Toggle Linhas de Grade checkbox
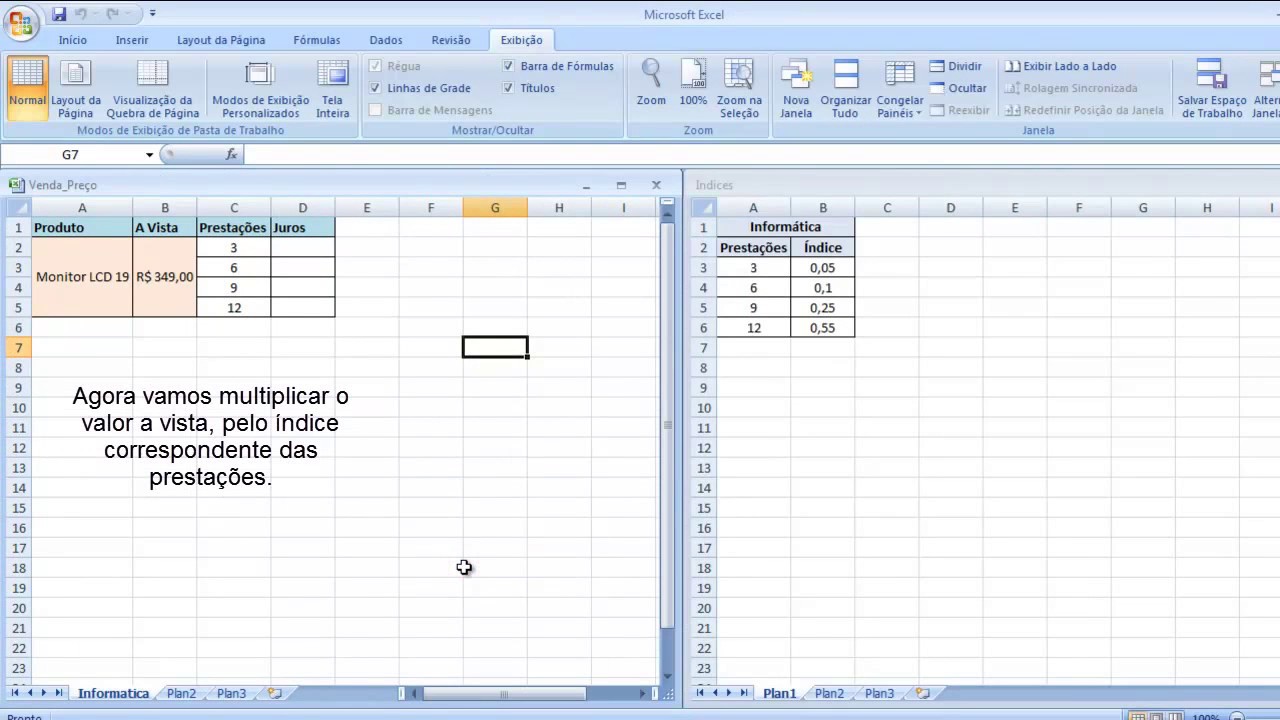 pos(375,88)
